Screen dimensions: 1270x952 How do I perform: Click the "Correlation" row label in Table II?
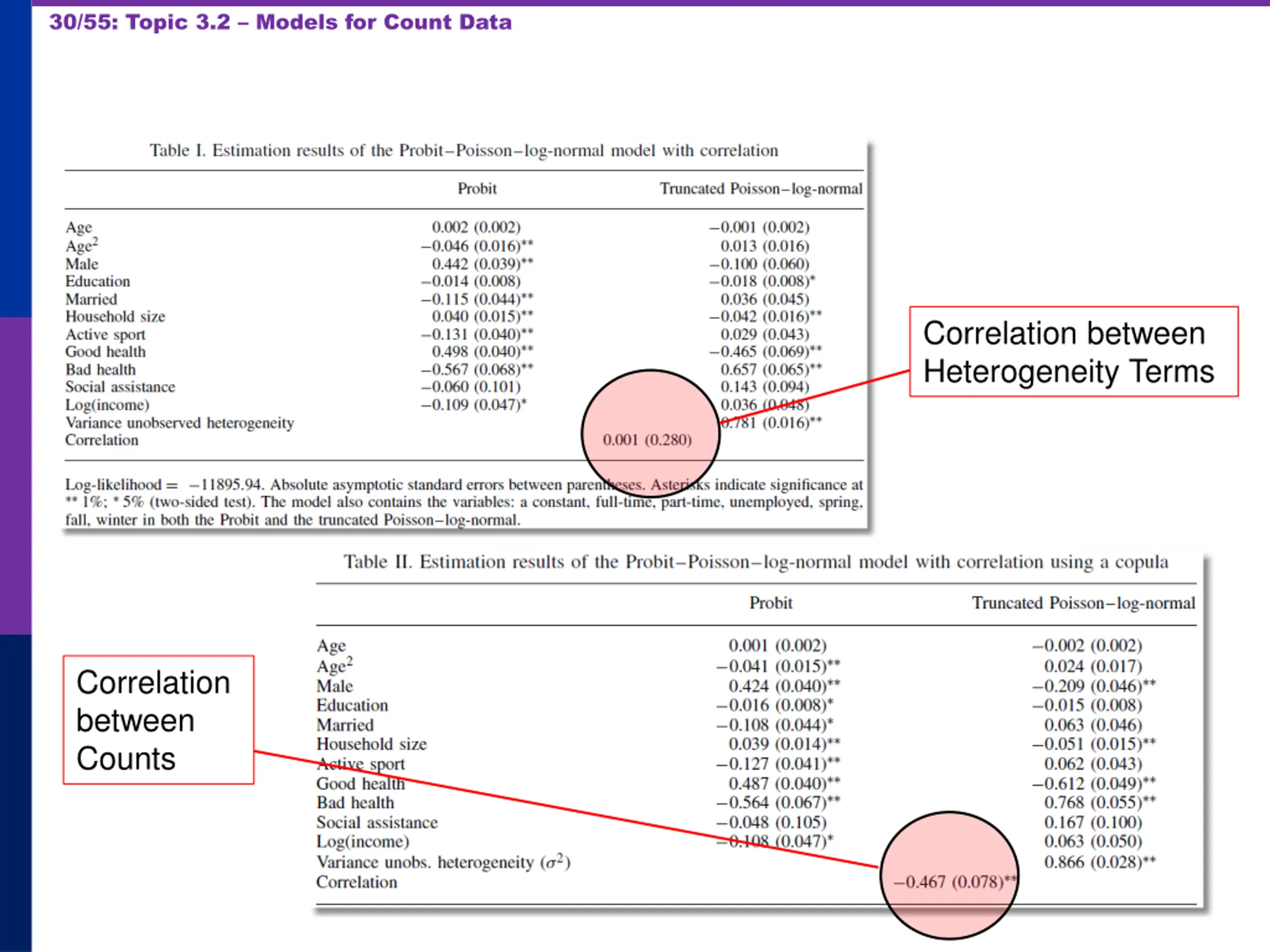pyautogui.click(x=357, y=882)
